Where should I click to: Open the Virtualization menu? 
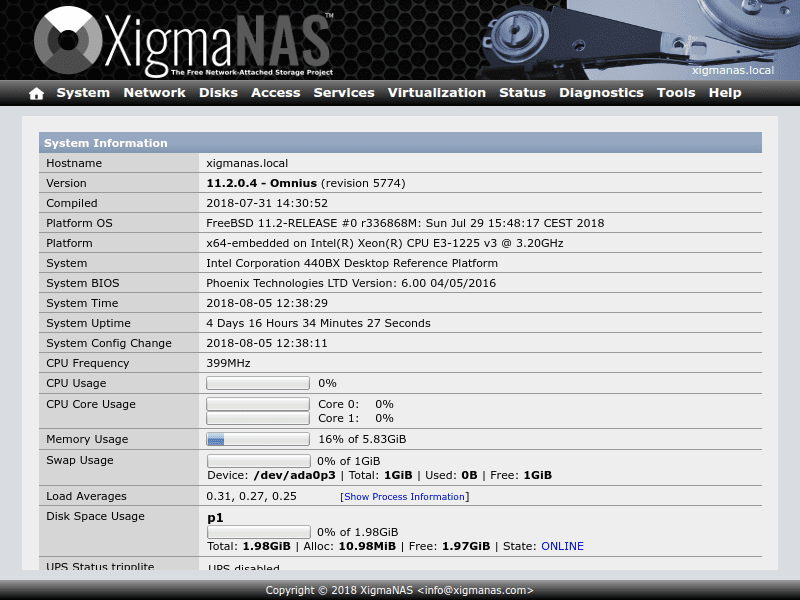pos(437,92)
